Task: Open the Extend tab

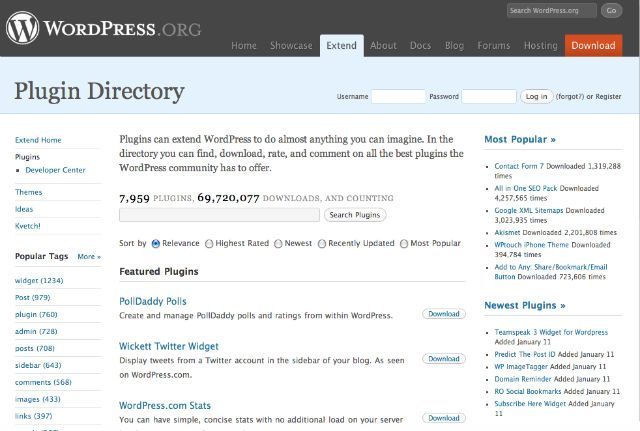Action: pos(342,45)
